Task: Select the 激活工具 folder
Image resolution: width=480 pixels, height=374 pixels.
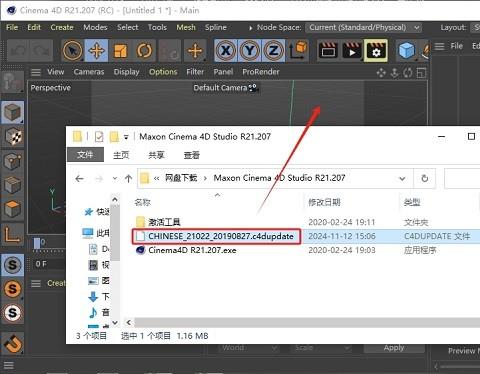Action: tap(164, 222)
